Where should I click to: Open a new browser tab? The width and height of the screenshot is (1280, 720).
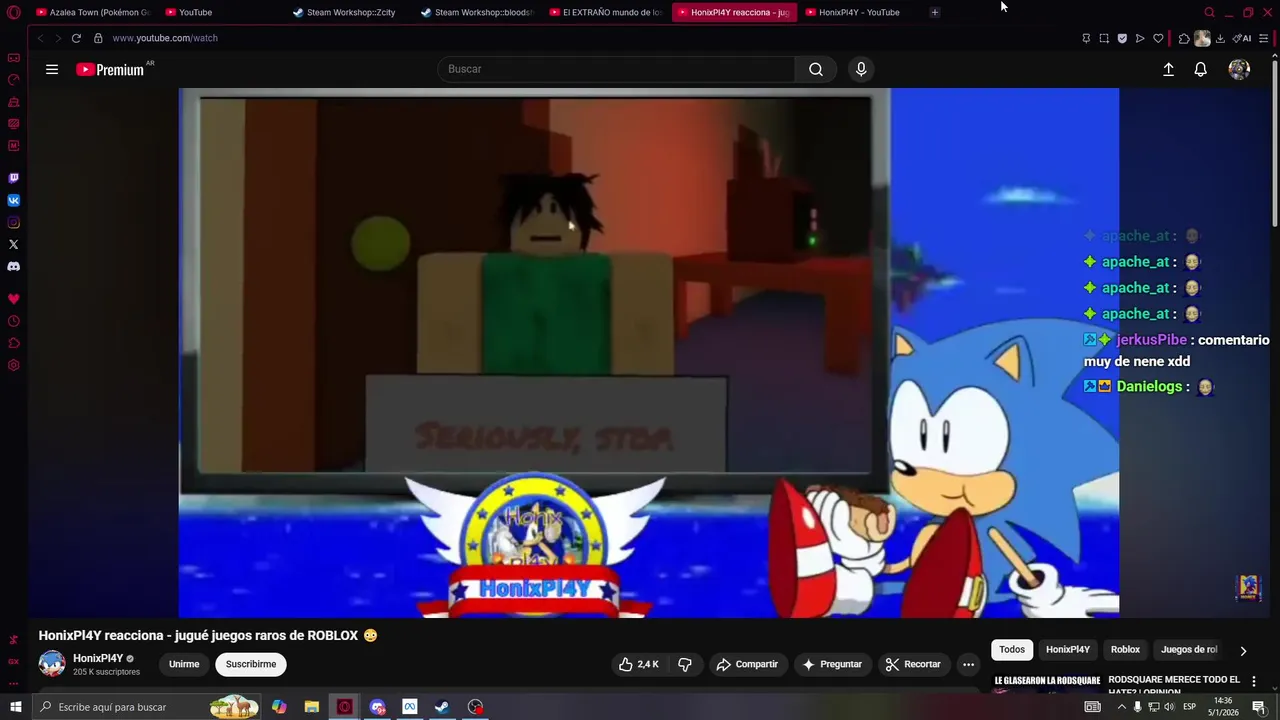click(934, 12)
